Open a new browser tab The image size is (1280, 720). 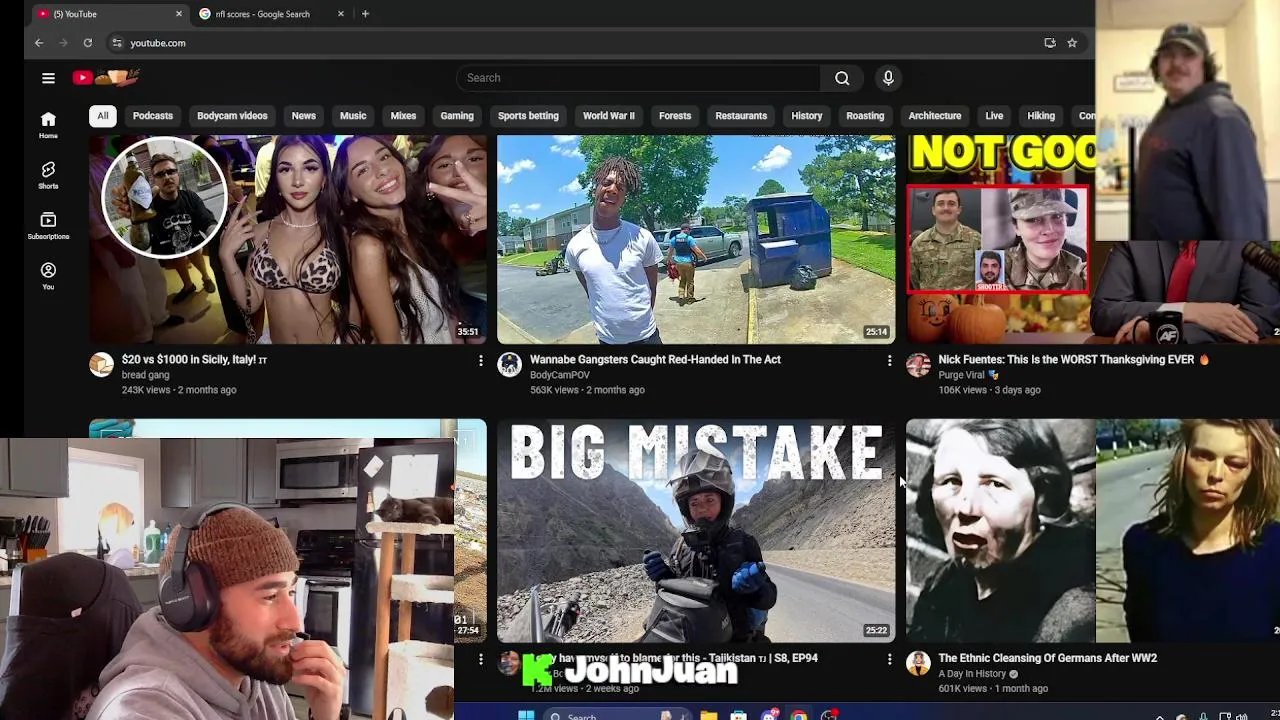[365, 14]
